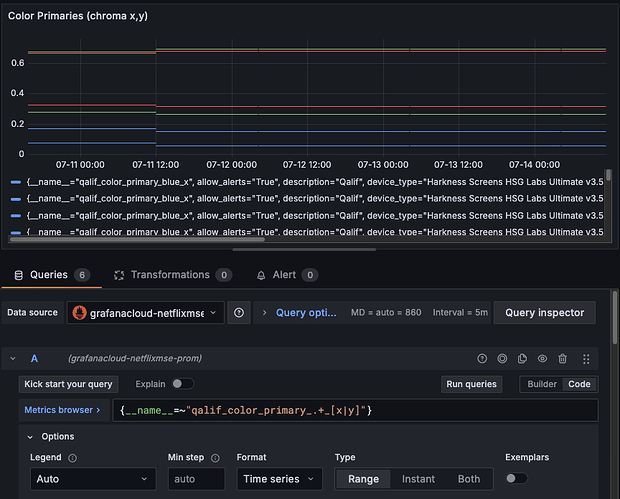Switch to Builder editor mode
This screenshot has height=499, width=620.
542,384
